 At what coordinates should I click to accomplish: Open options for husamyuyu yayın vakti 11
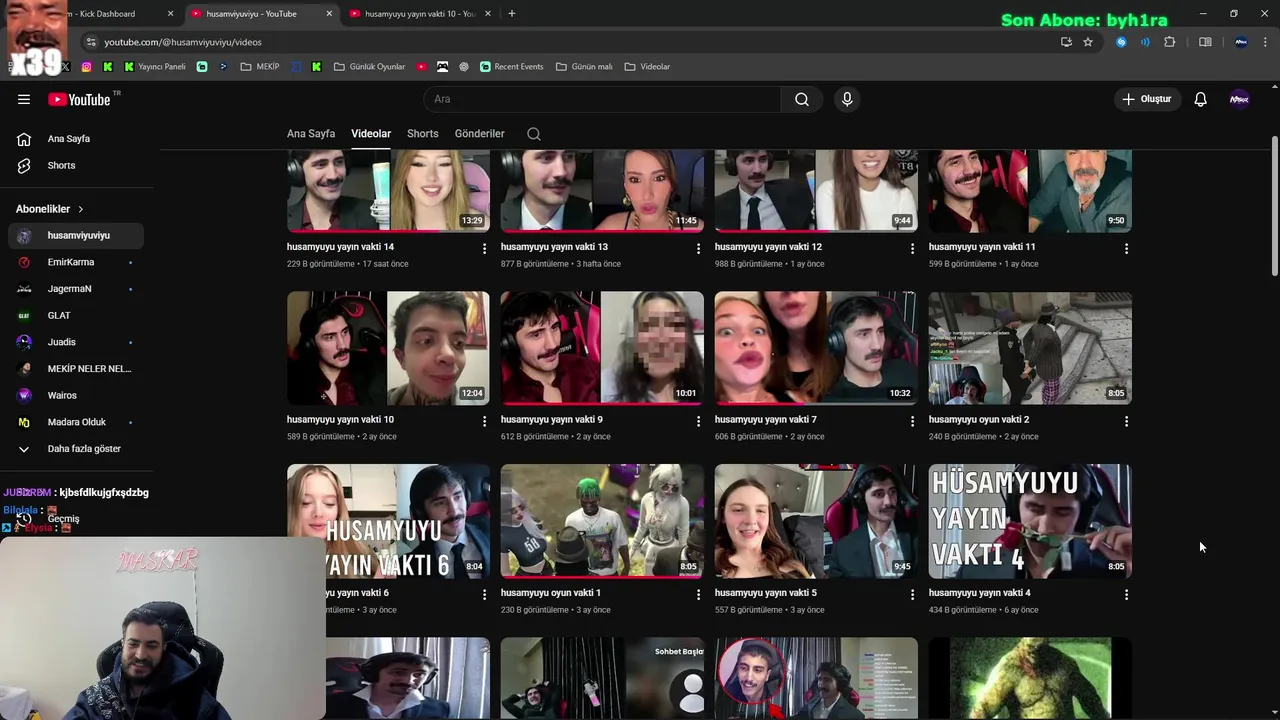(x=1126, y=248)
